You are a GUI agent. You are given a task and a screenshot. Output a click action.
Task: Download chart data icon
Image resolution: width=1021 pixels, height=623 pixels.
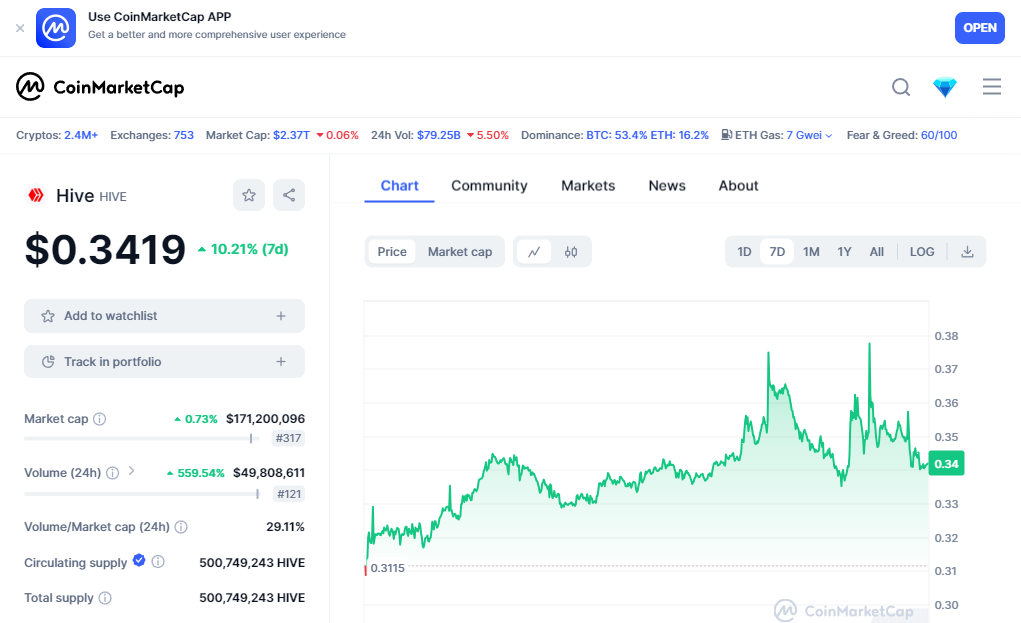point(967,252)
